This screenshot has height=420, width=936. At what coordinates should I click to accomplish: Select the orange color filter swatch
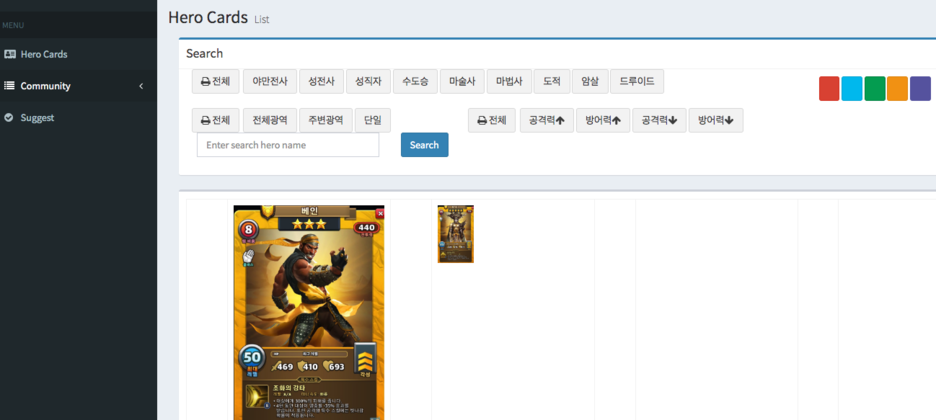tap(898, 89)
